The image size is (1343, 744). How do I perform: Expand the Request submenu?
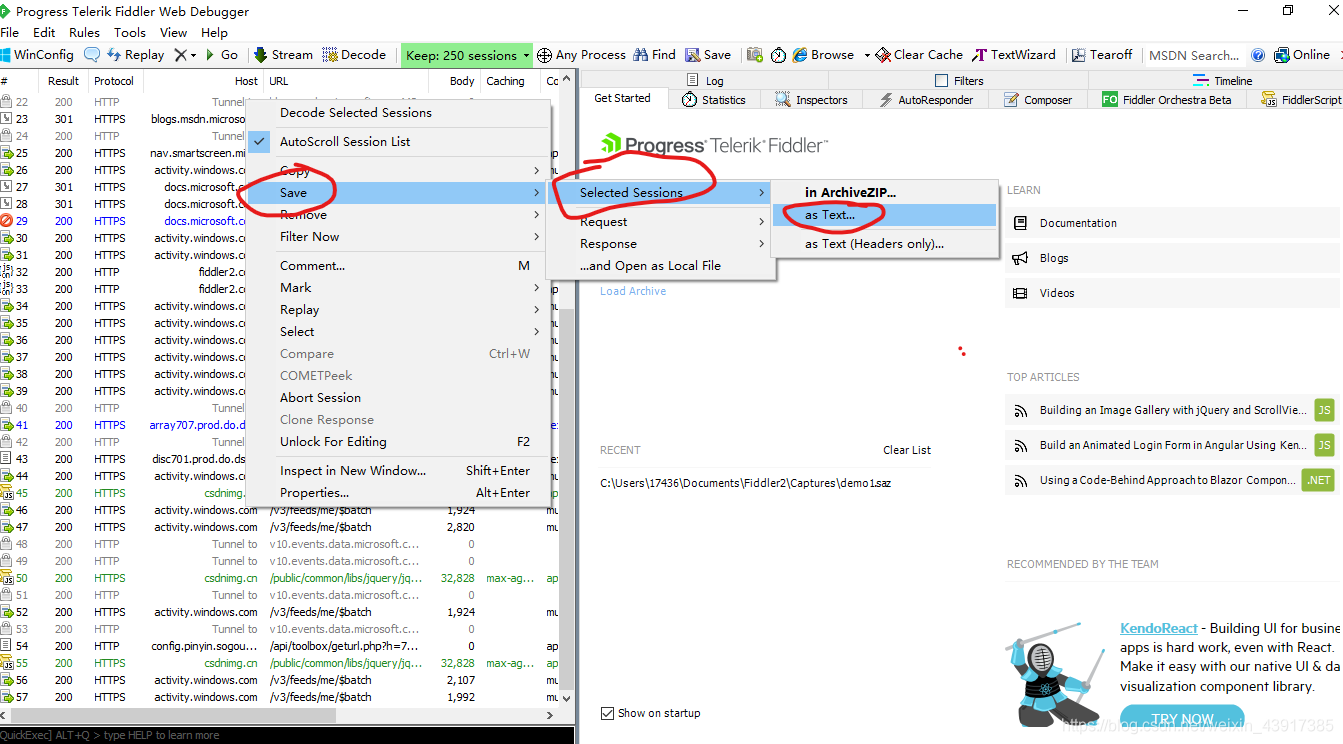[x=659, y=222]
